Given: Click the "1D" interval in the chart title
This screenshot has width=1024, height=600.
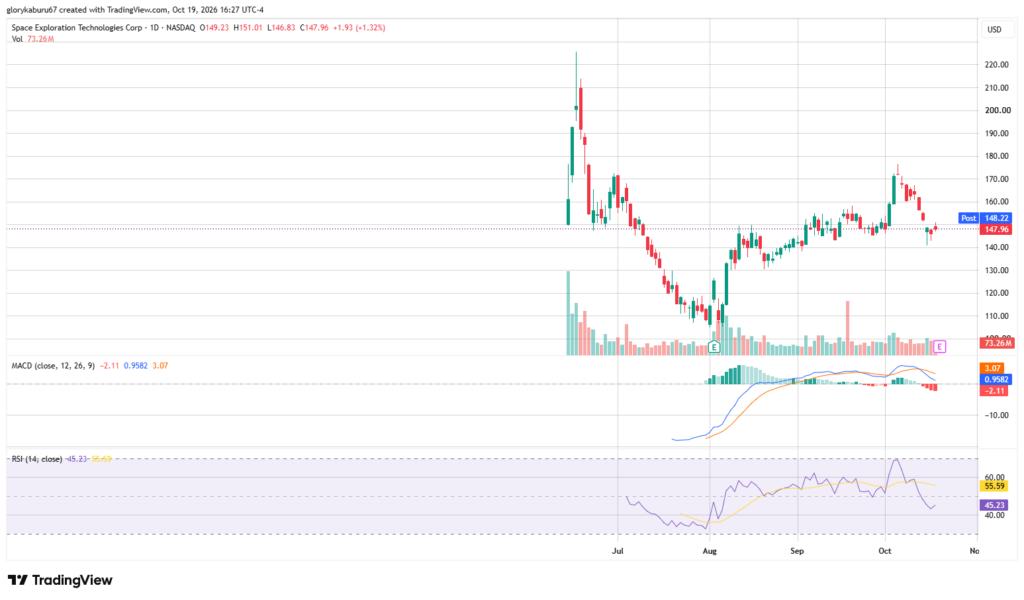Looking at the screenshot, I should click(153, 28).
